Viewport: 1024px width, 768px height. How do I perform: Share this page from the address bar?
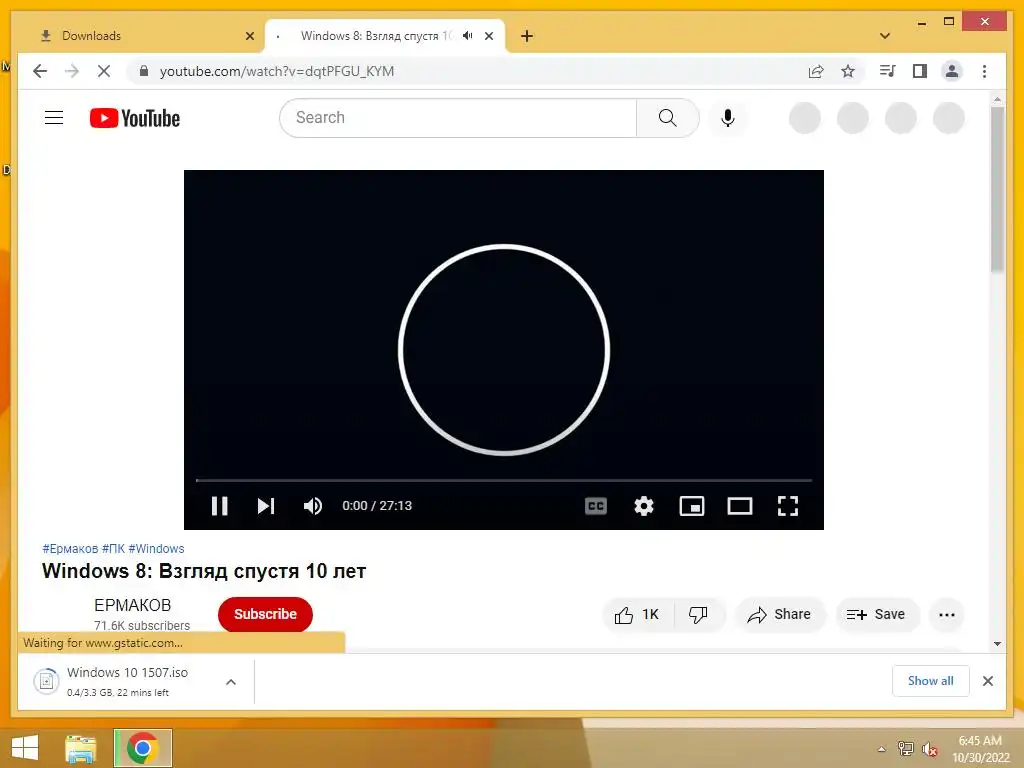(816, 71)
